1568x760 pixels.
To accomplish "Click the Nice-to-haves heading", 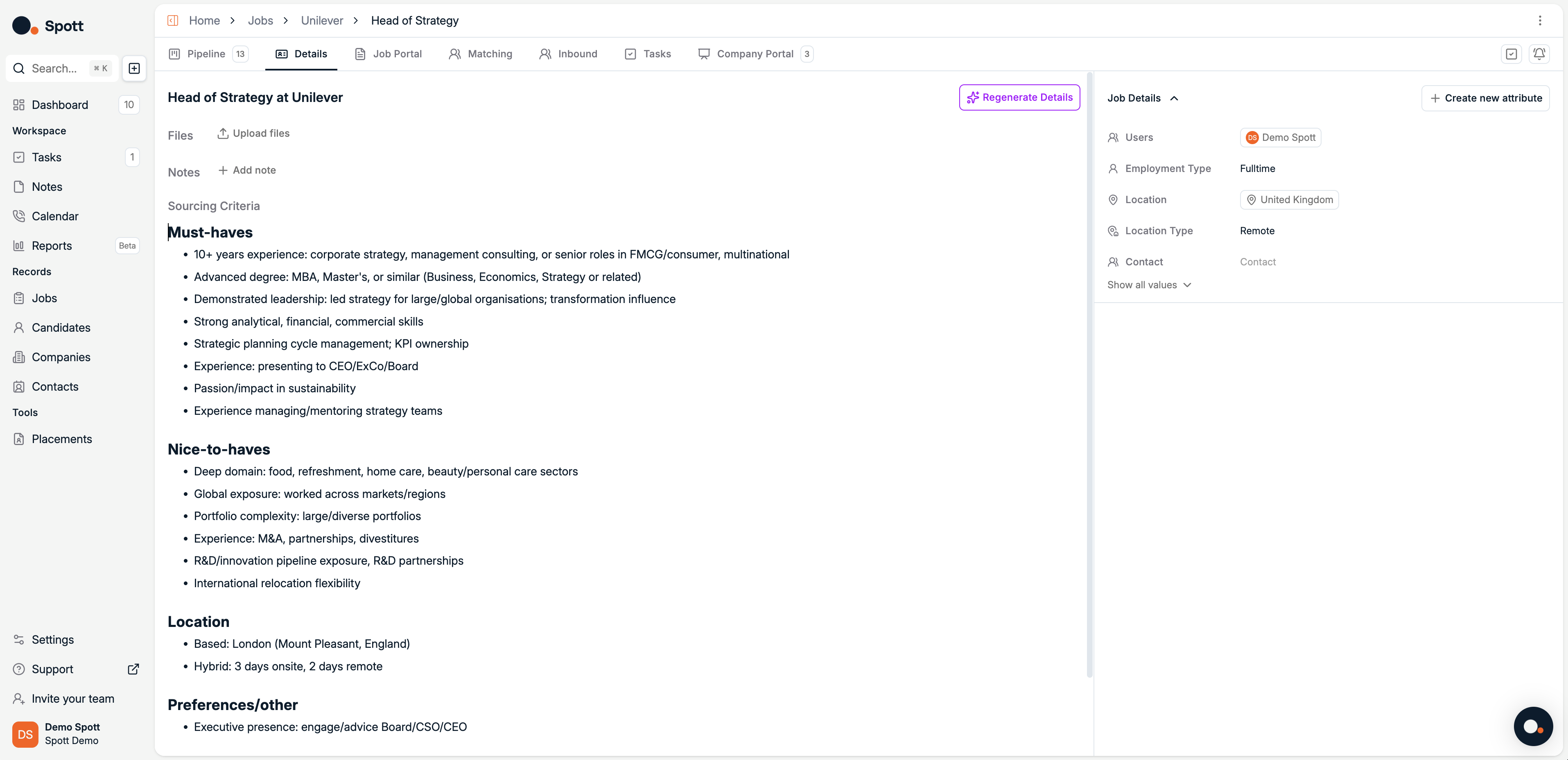I will click(x=219, y=450).
